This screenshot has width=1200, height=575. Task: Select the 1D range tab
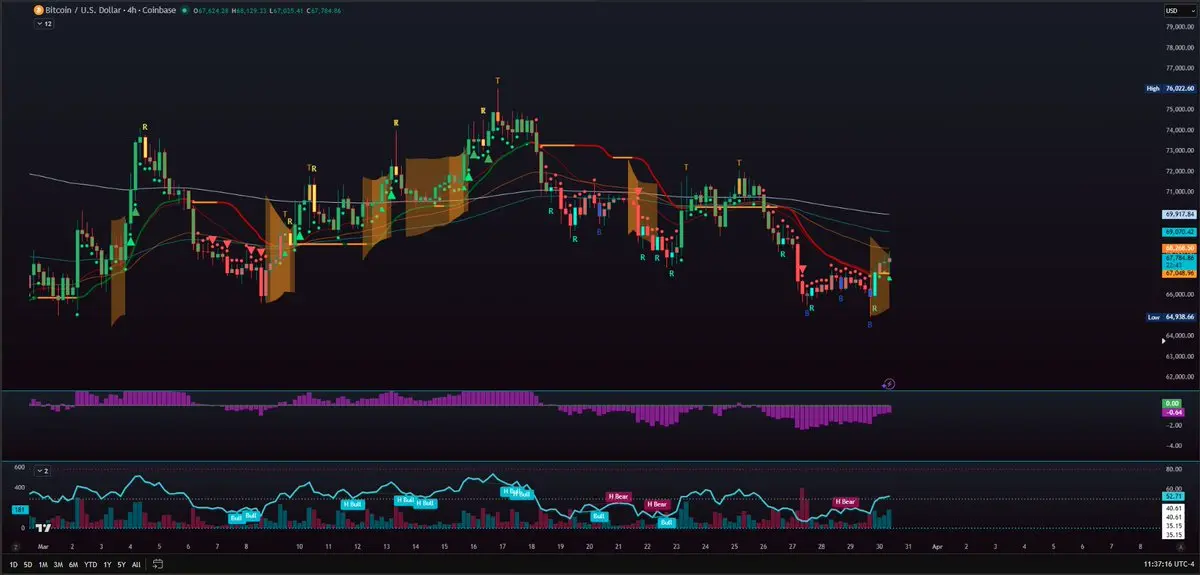(x=15, y=565)
